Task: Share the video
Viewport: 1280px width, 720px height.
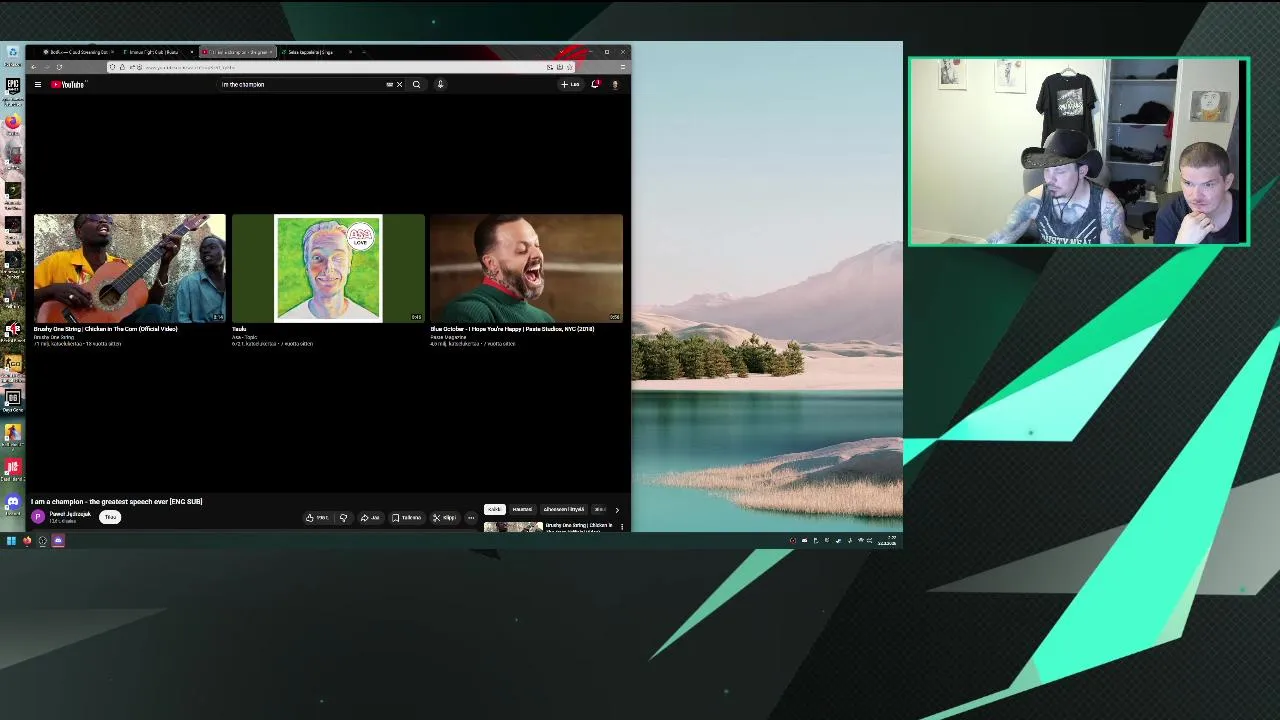Action: 370,518
